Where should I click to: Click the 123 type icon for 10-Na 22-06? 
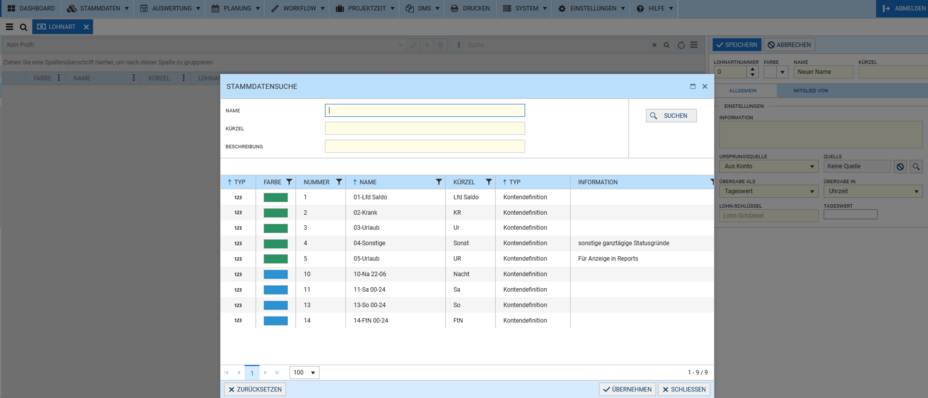[x=237, y=274]
